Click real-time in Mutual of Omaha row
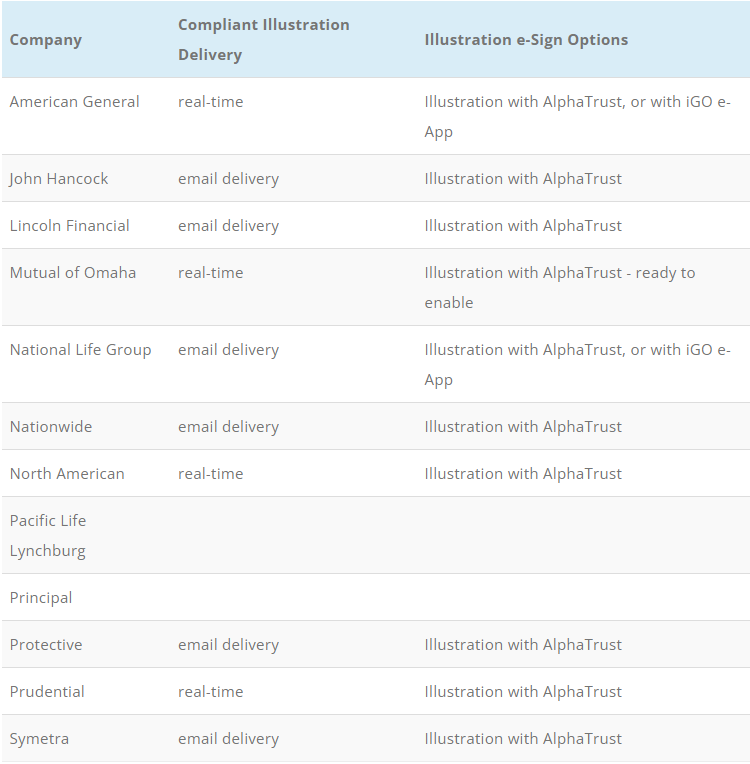The image size is (750, 764). (211, 273)
